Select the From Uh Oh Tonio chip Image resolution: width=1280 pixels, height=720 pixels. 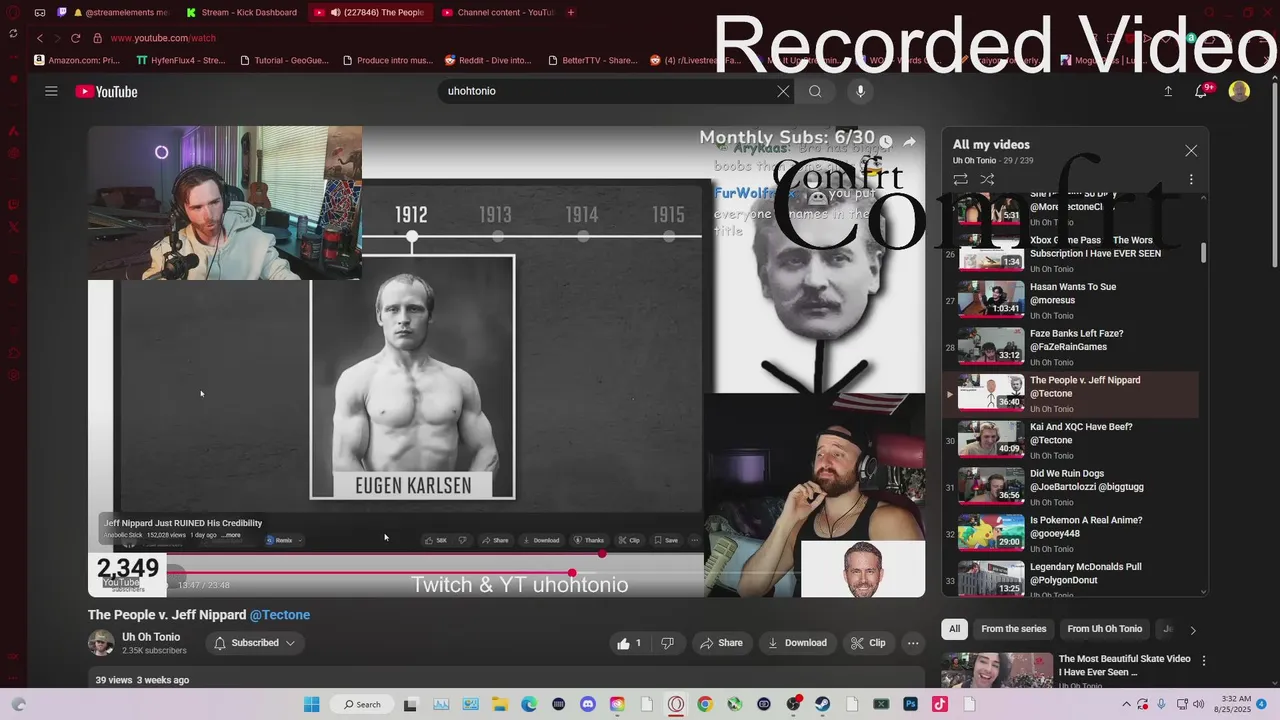(1104, 629)
